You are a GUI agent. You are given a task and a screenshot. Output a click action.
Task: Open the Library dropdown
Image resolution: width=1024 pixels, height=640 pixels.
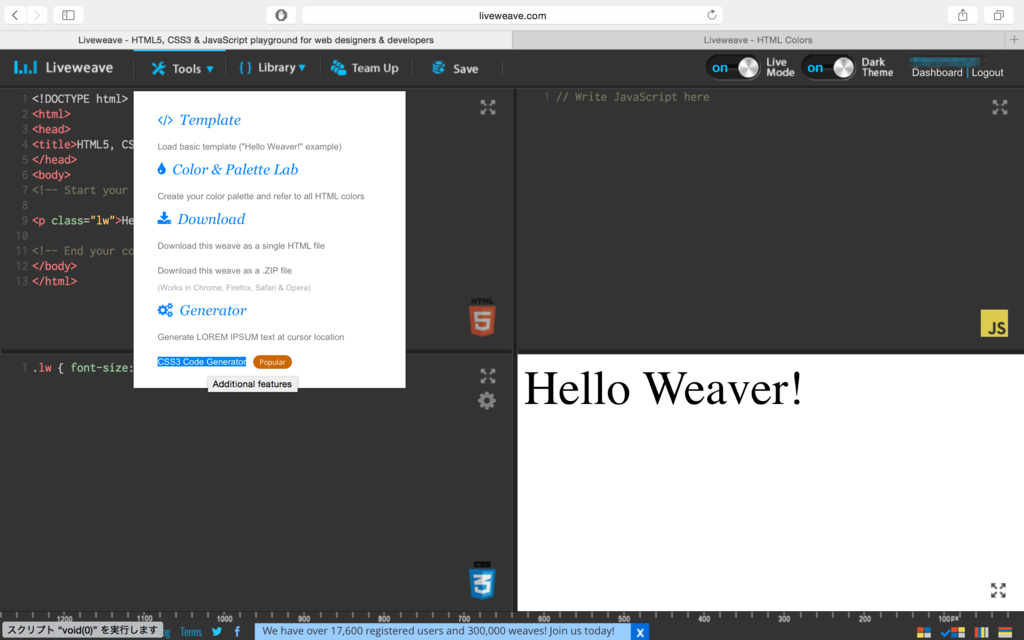coord(272,69)
